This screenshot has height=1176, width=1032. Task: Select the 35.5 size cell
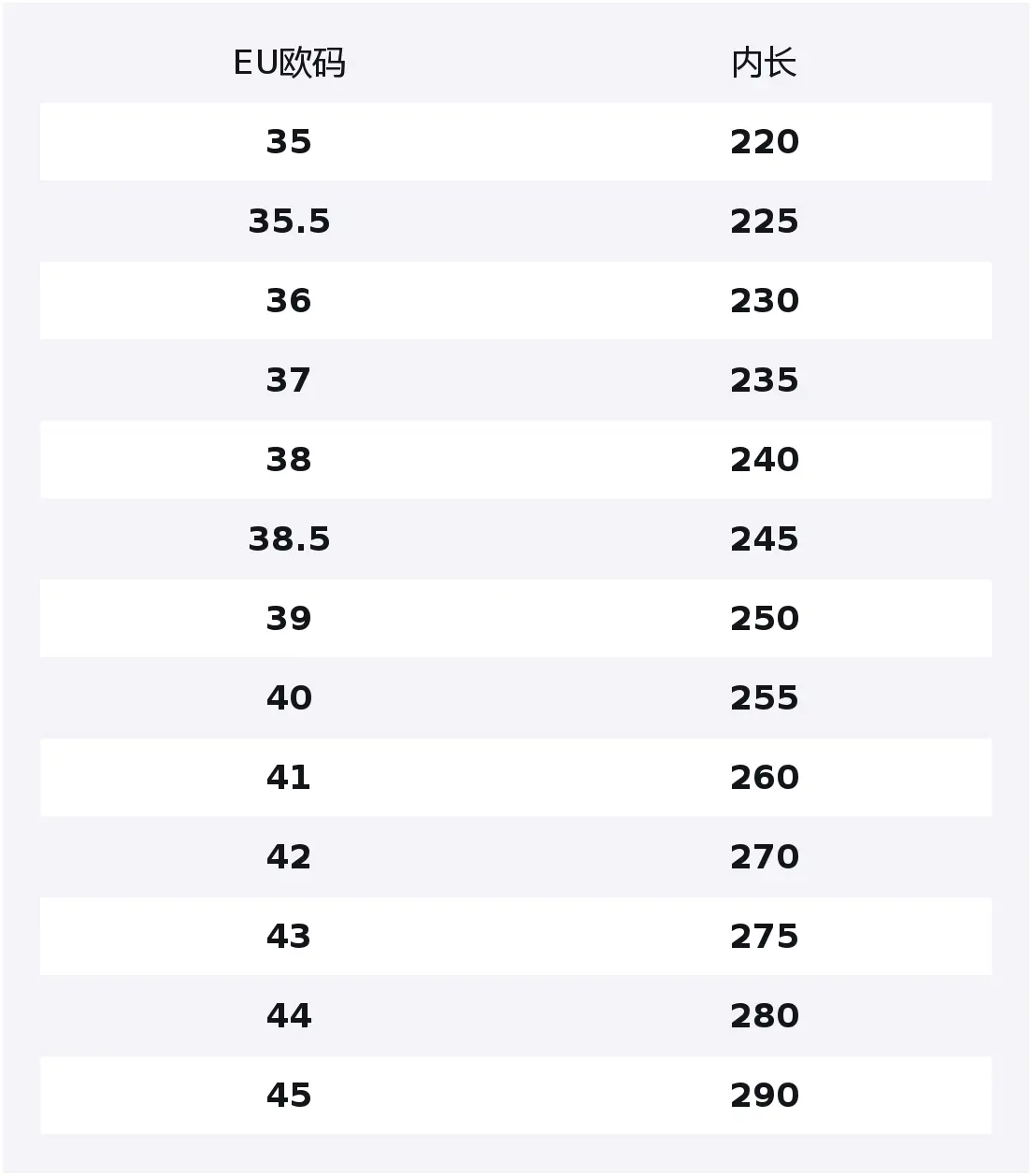[x=289, y=222]
